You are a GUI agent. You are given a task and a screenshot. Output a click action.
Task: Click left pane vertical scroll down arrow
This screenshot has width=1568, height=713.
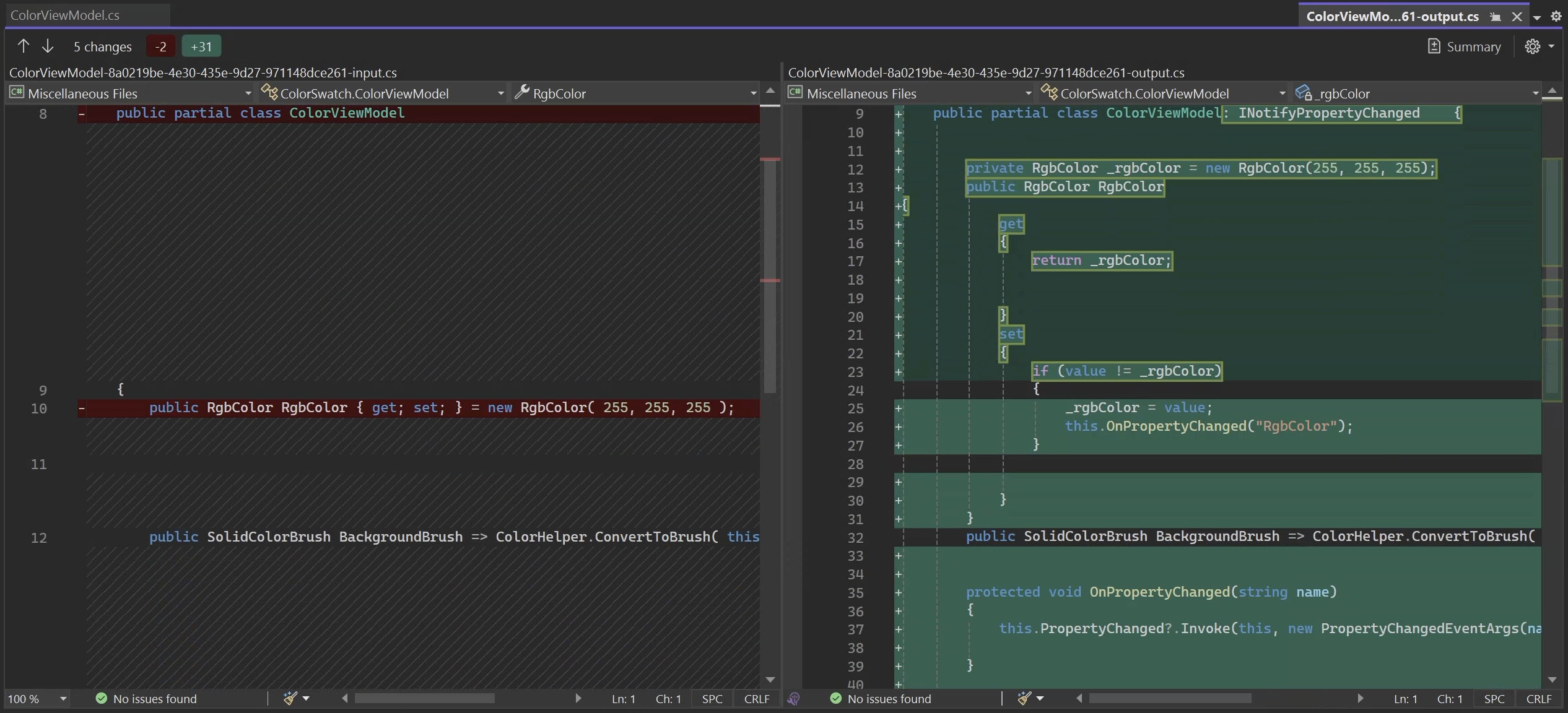pos(770,680)
